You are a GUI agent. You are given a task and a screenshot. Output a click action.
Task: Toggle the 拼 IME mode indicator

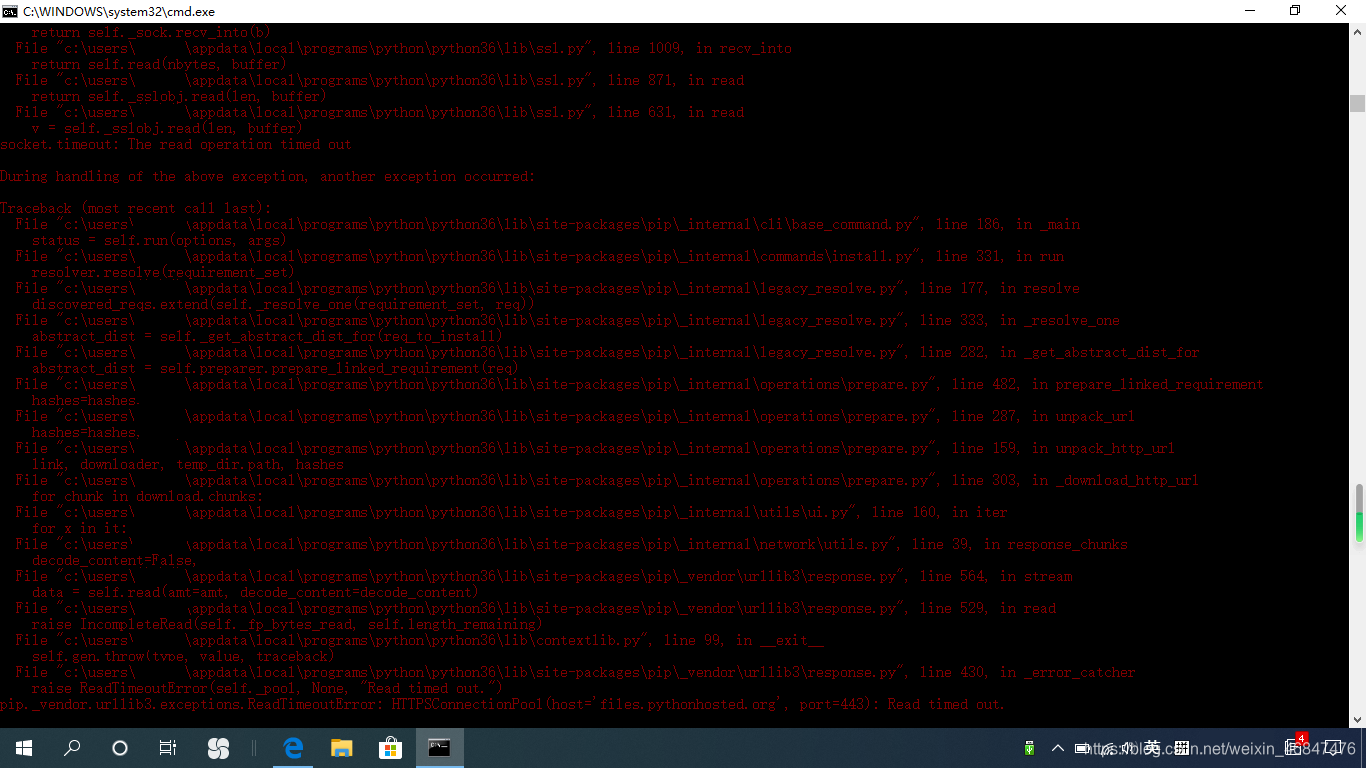pos(1181,748)
